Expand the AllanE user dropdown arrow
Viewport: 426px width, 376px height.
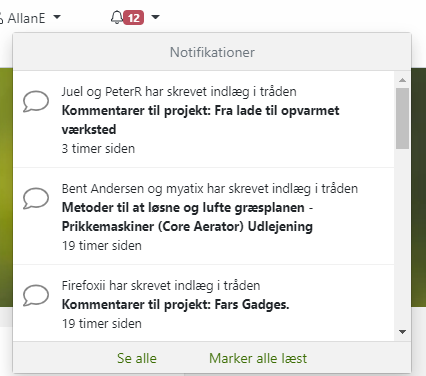click(57, 16)
